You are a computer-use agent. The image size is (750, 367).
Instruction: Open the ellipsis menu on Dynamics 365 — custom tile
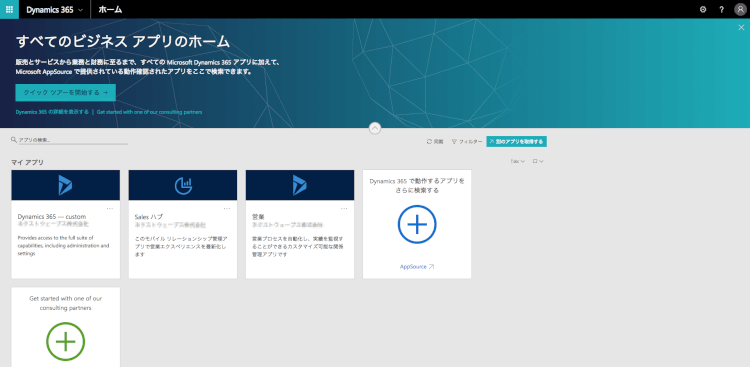point(110,208)
